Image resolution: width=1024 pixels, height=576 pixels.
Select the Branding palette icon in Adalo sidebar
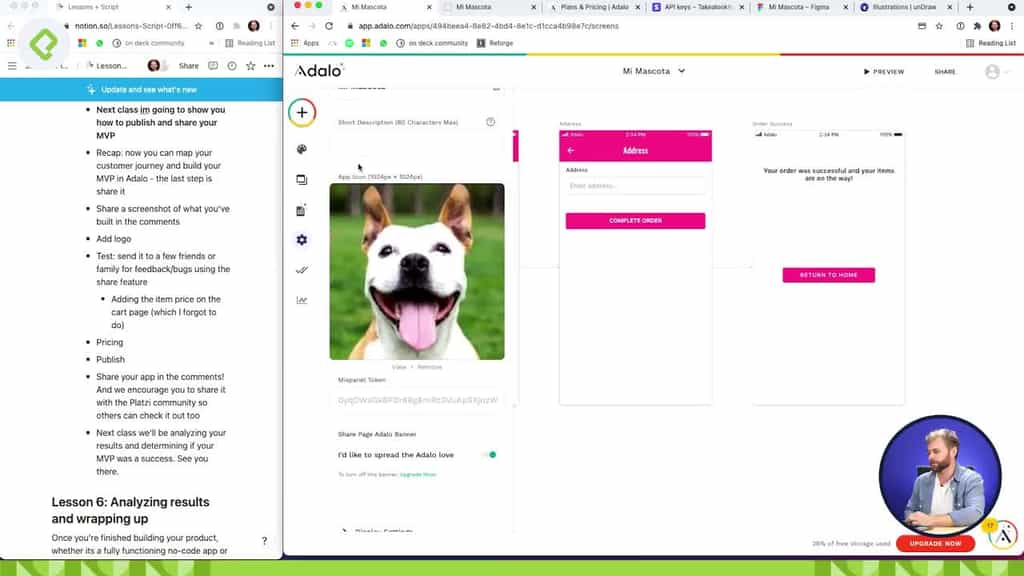(x=302, y=148)
